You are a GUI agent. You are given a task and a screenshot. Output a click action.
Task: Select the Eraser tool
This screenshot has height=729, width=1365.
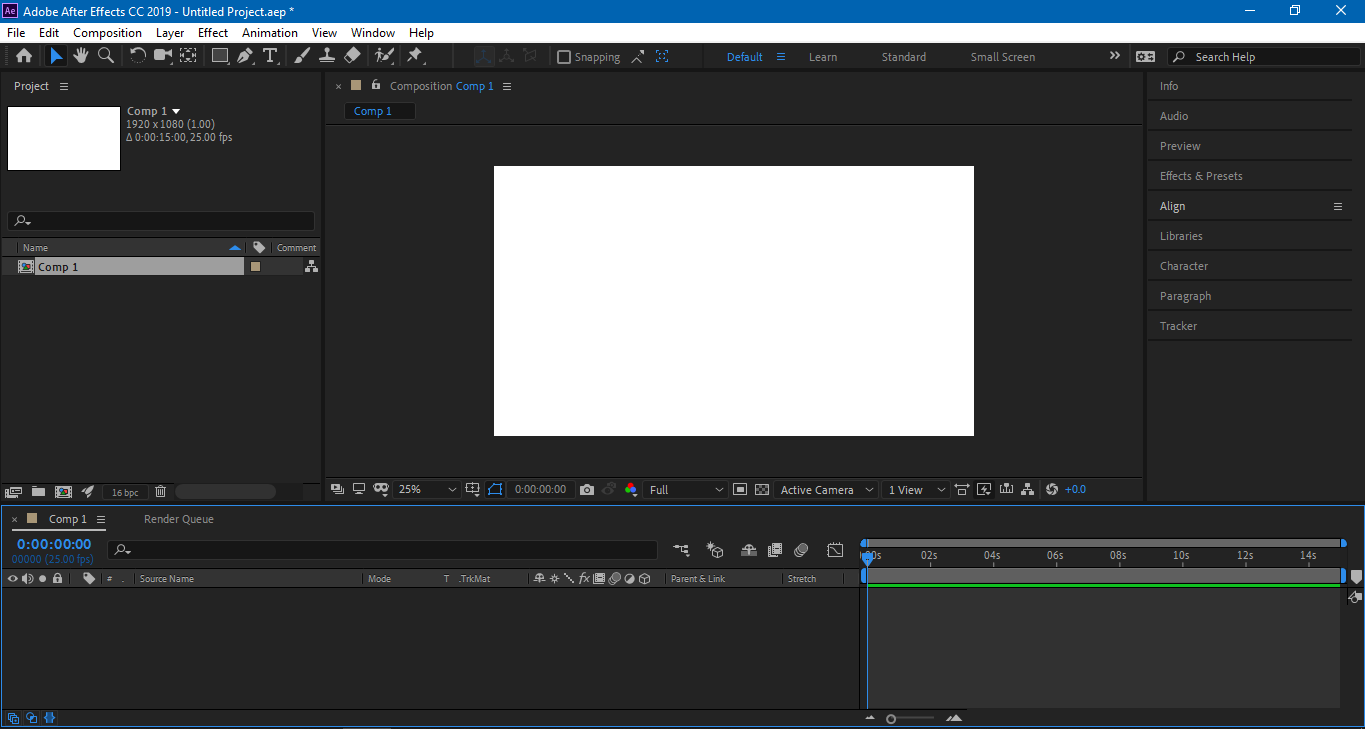[352, 56]
